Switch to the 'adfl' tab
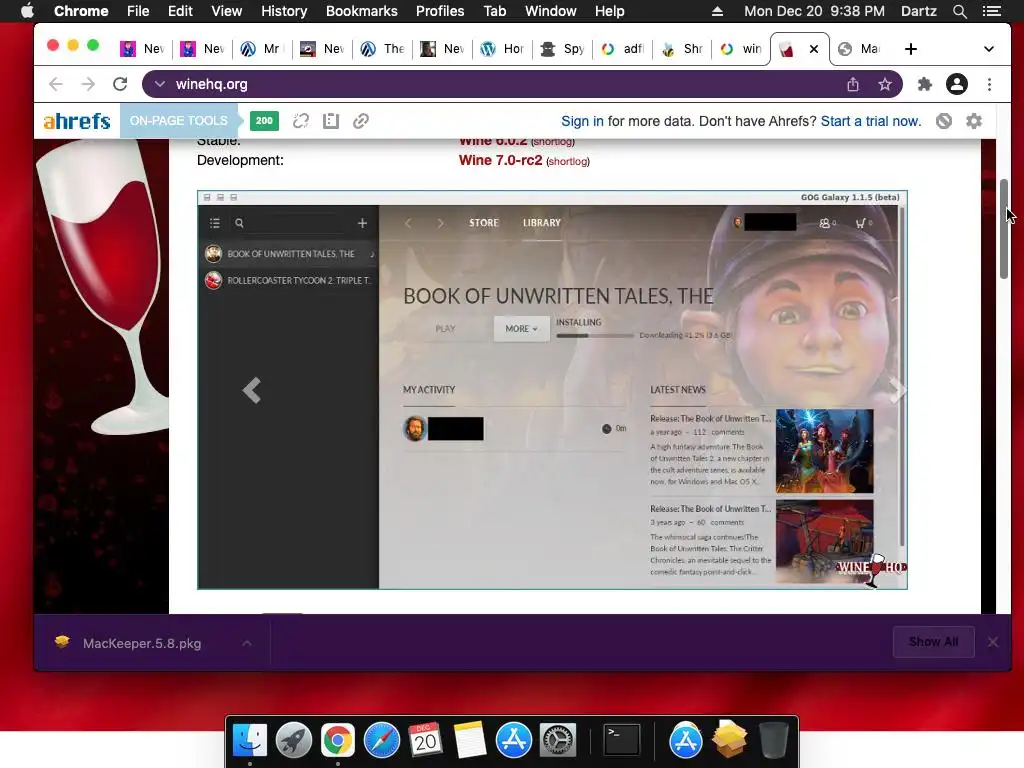 coord(623,49)
